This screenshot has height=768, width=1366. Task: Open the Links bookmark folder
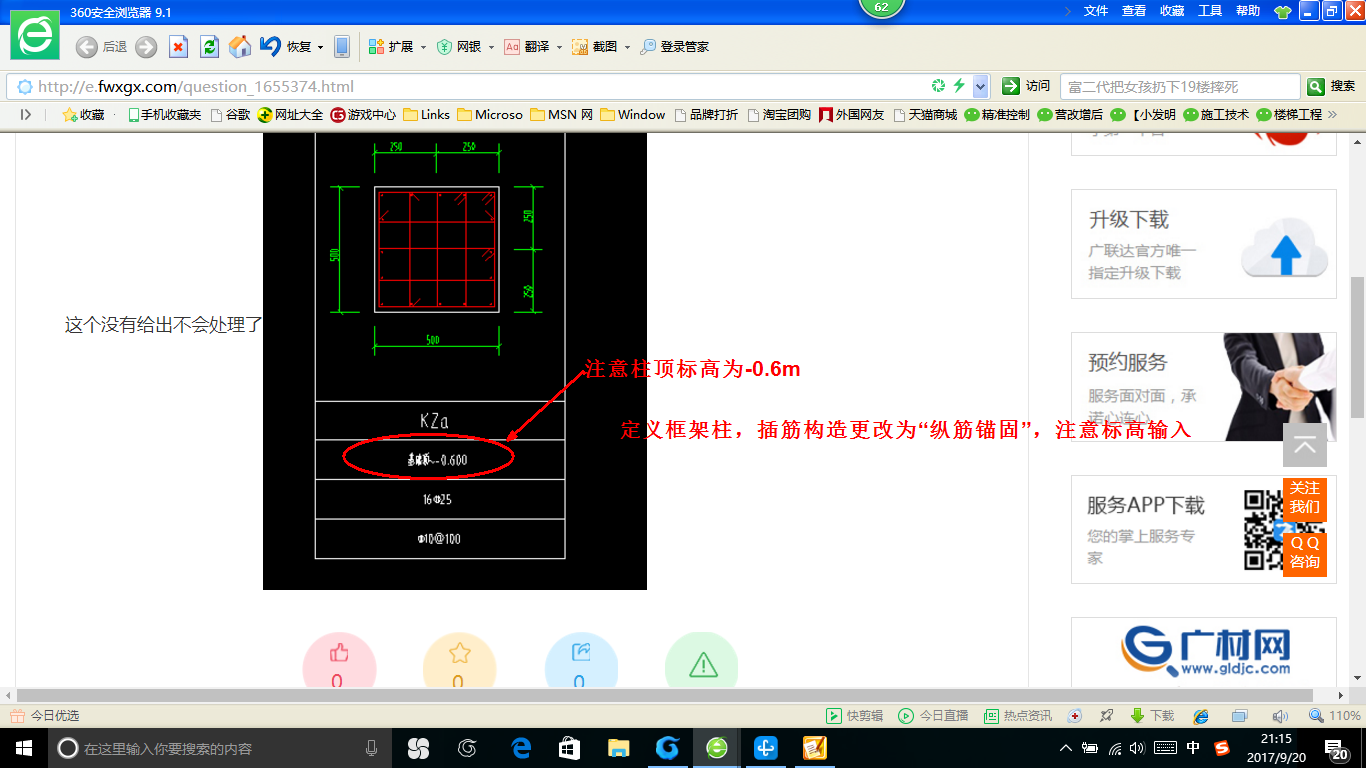tap(426, 115)
